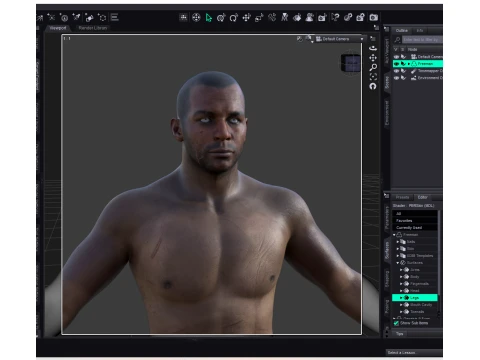The height and width of the screenshot is (360, 480).
Task: Toggle selectable arrow for Freeman row
Action: [x=403, y=64]
